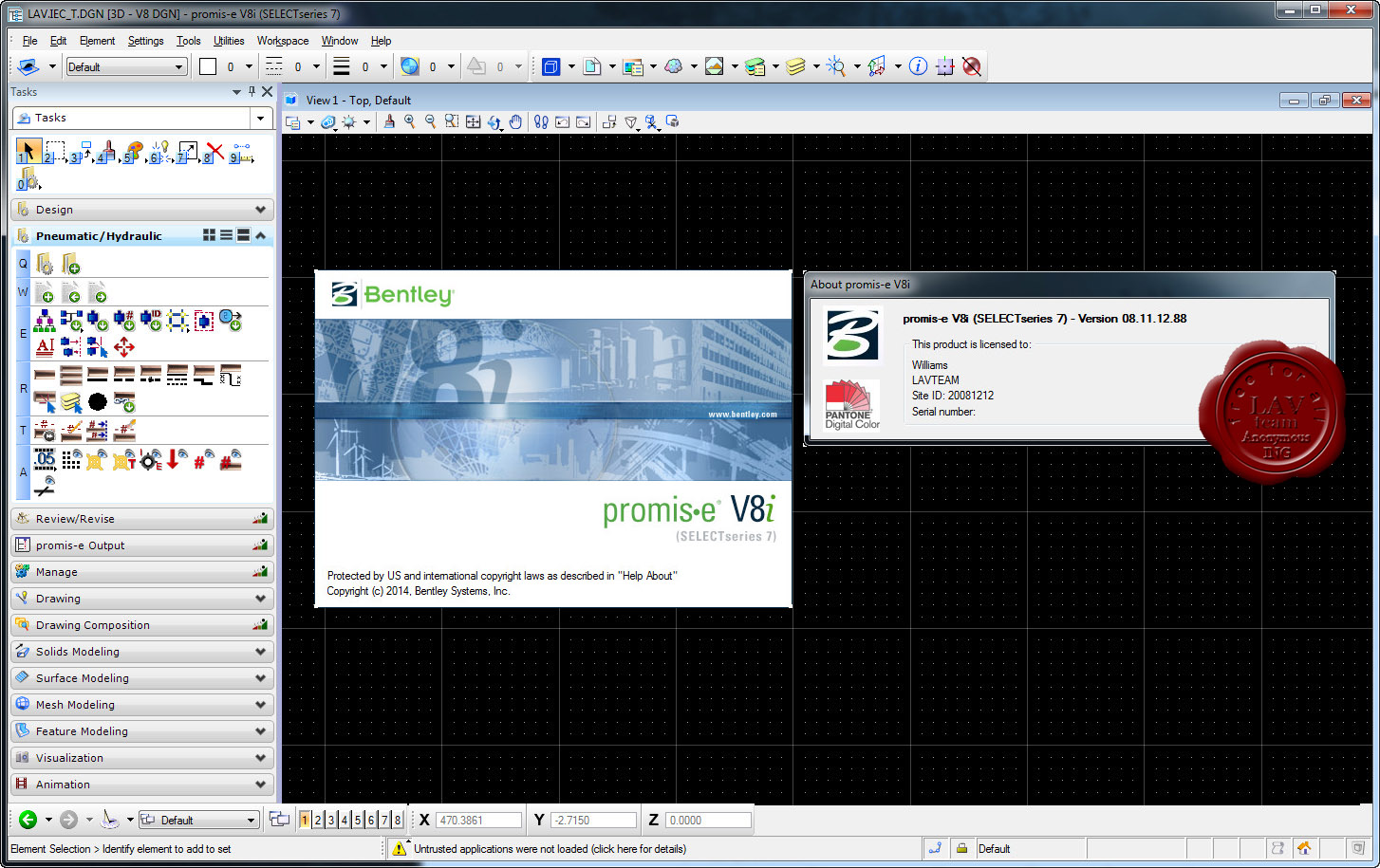Open the promis-e Output task group
Viewport: 1380px width, 868px height.
point(143,545)
